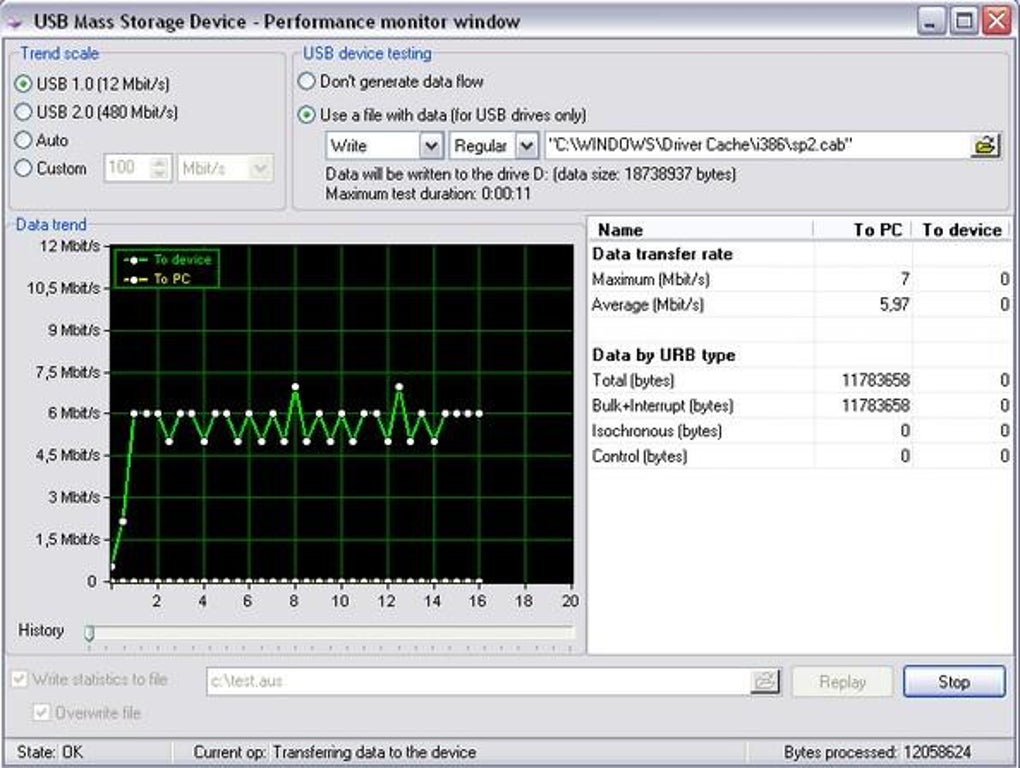1020x768 pixels.
Task: Open the Write operation dropdown
Action: coord(431,146)
